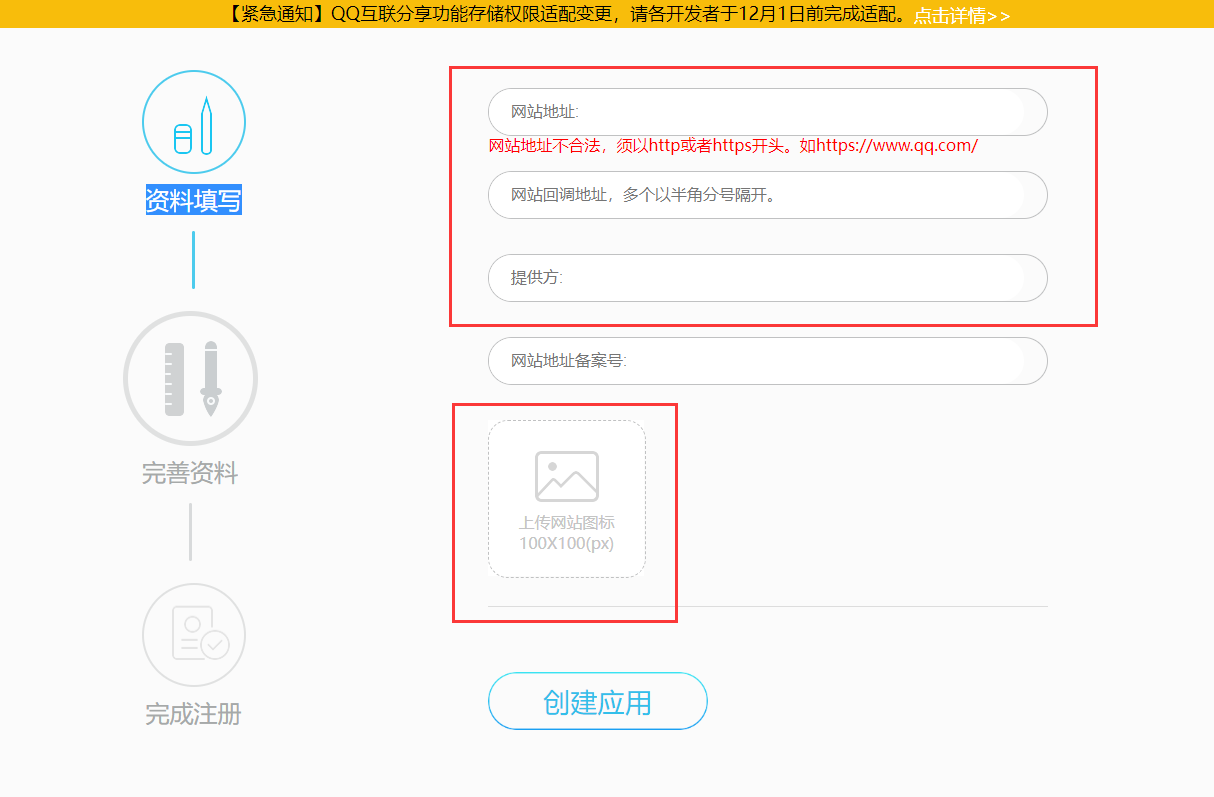
Task: Click the document-check 完成注册 step icon
Action: tap(193, 634)
